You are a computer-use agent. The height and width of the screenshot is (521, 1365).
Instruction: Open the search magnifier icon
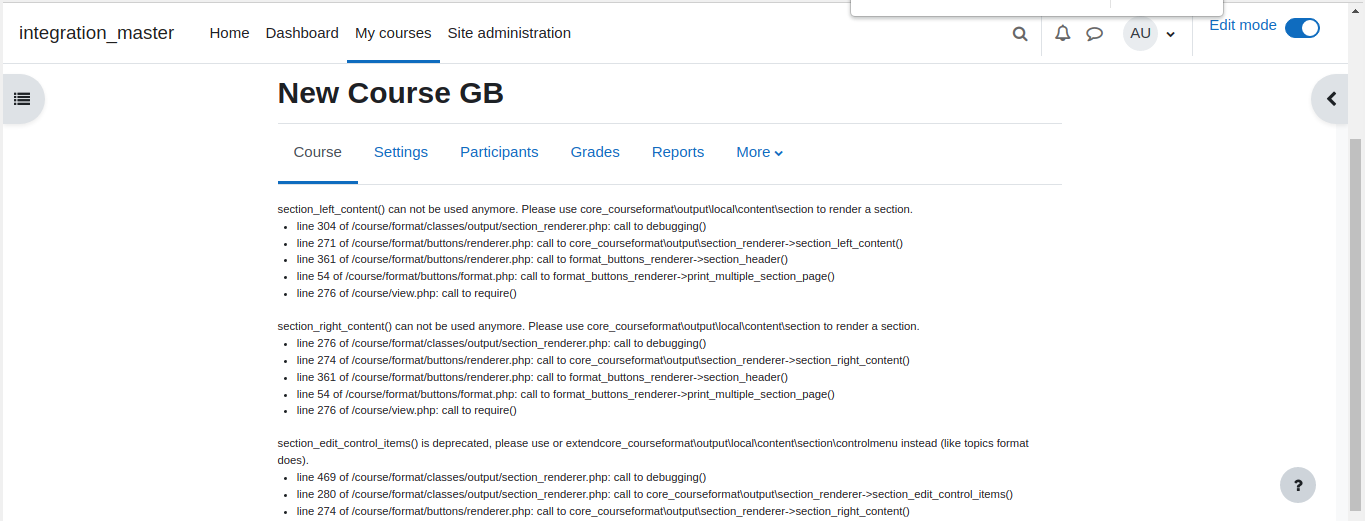1020,33
